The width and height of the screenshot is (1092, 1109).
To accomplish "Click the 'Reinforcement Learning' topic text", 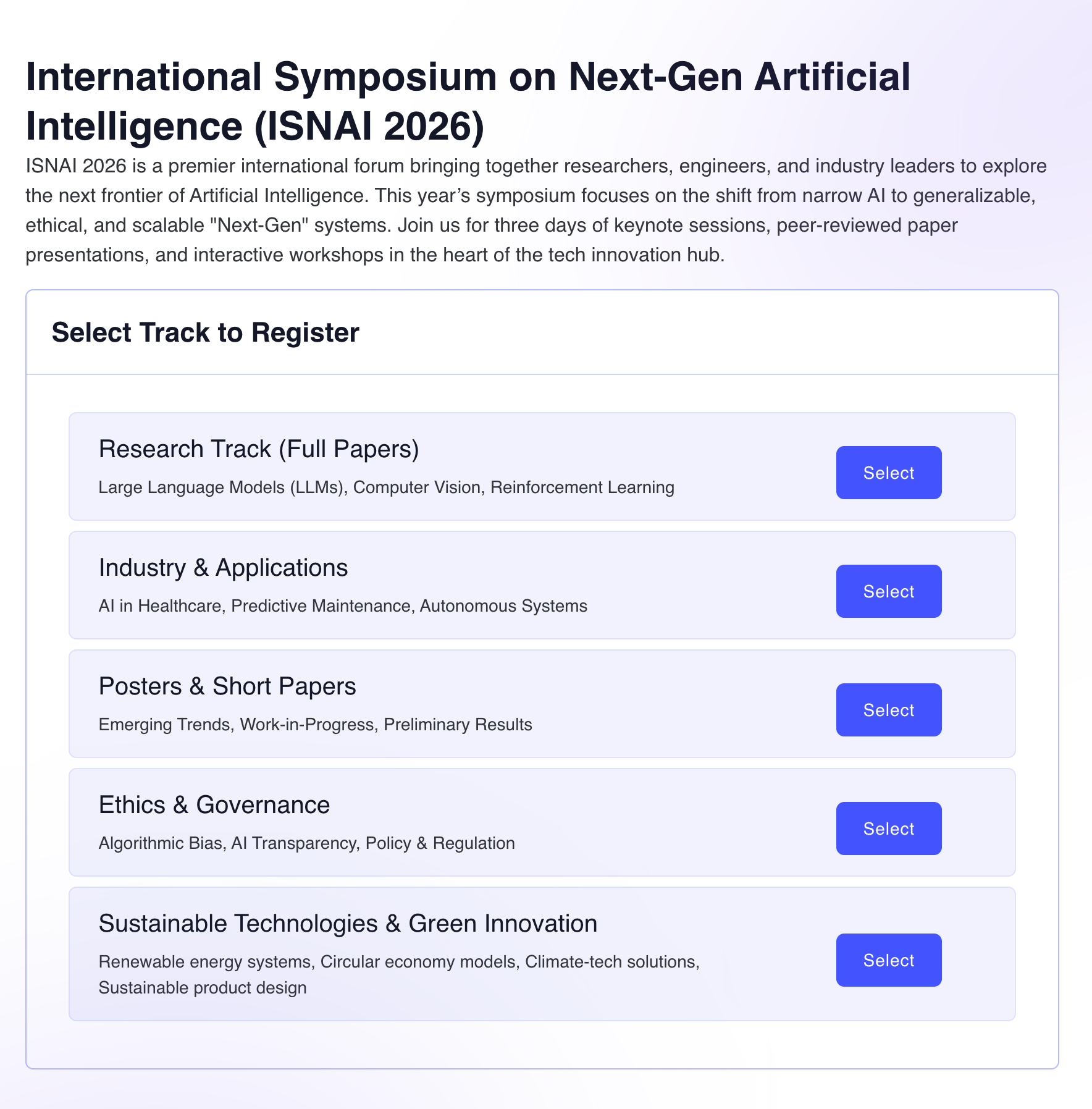I will tap(582, 487).
